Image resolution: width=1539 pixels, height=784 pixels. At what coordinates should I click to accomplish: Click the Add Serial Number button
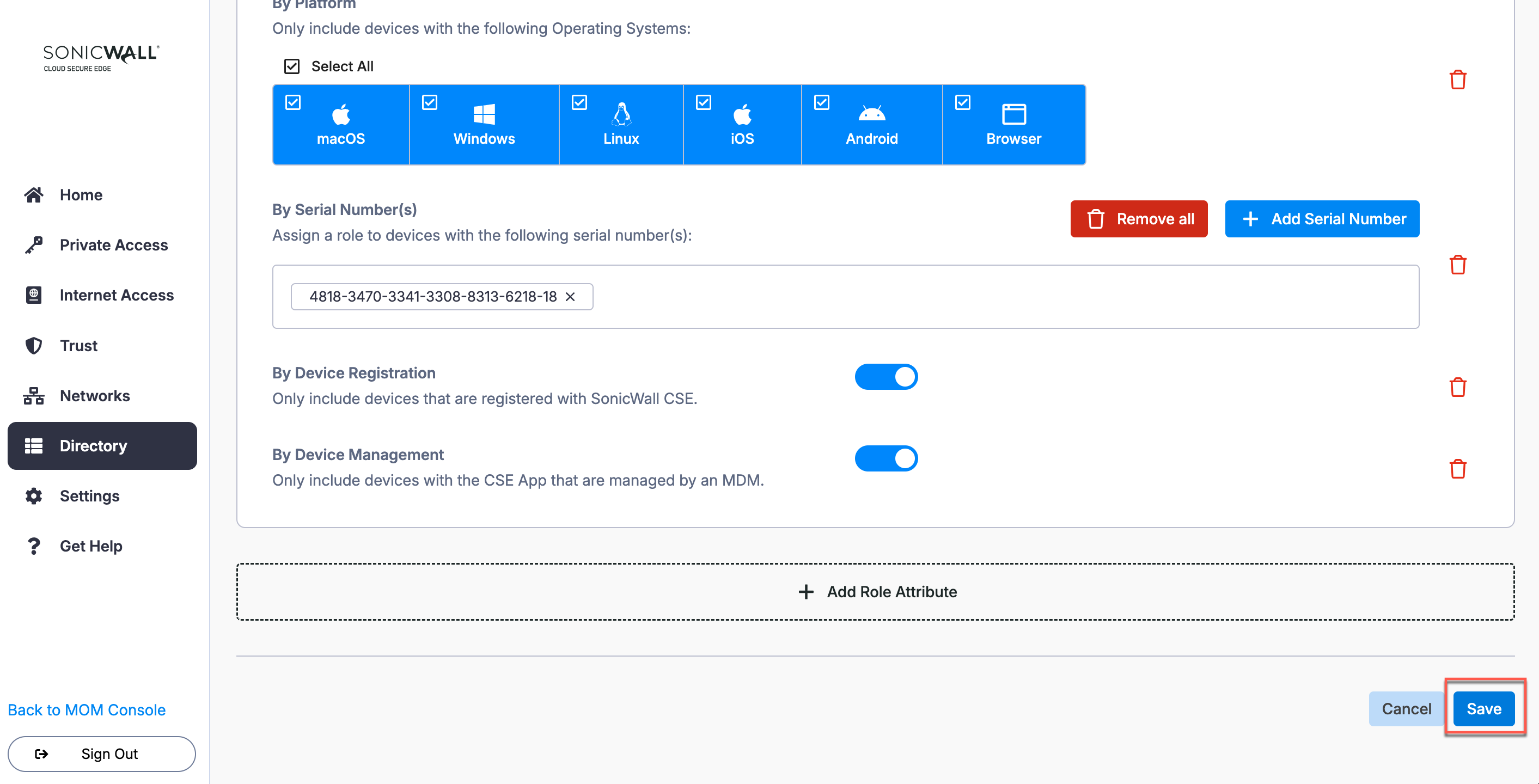click(1322, 219)
